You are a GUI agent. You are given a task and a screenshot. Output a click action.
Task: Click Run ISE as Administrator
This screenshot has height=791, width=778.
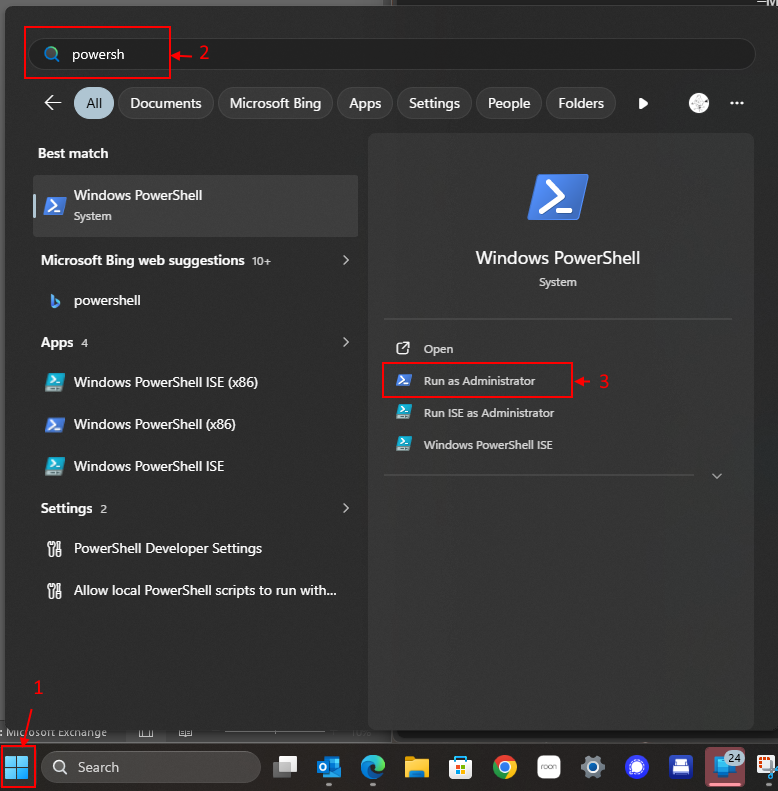pyautogui.click(x=488, y=412)
